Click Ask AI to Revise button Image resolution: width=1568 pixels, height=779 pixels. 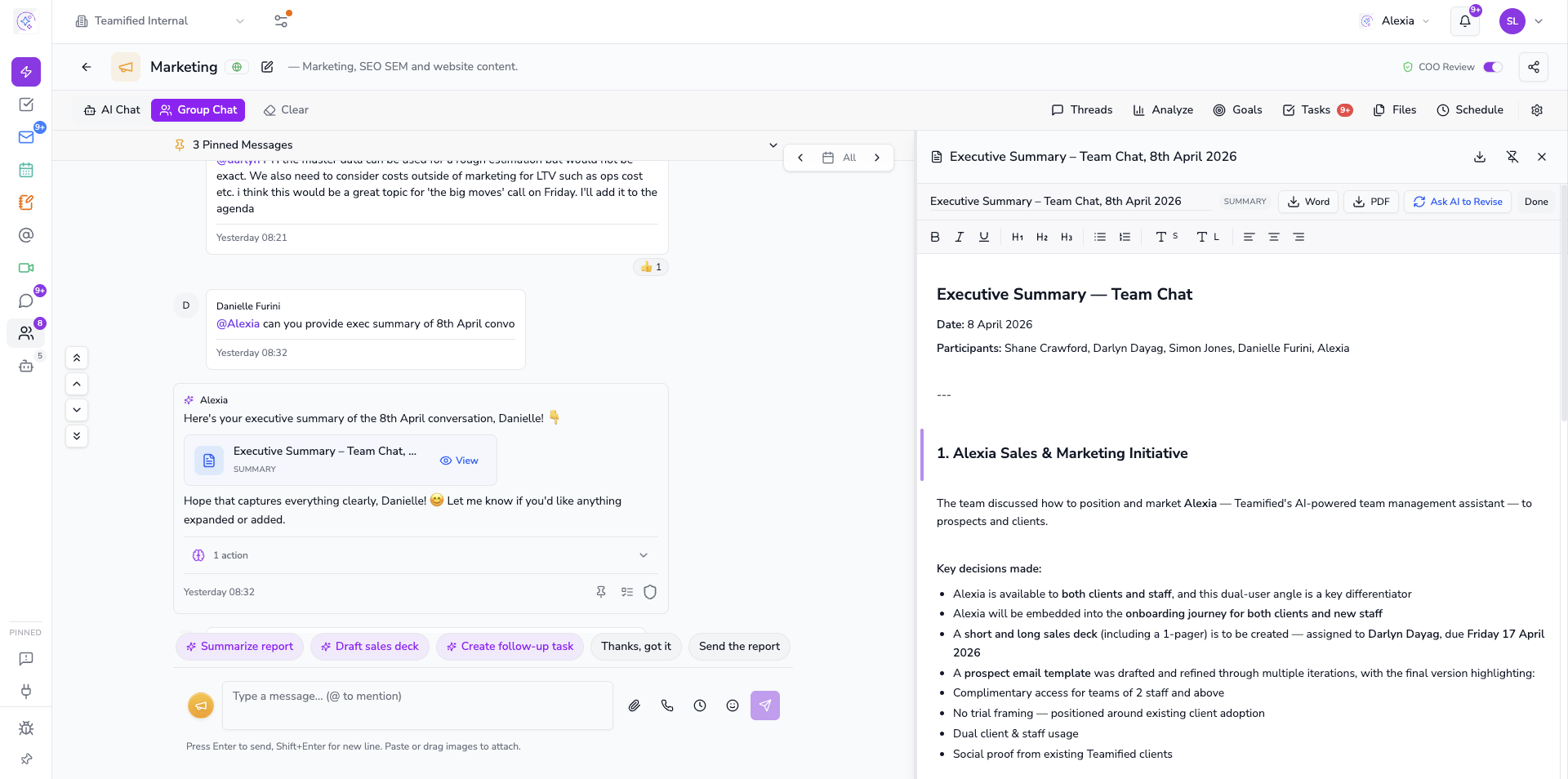click(x=1458, y=202)
